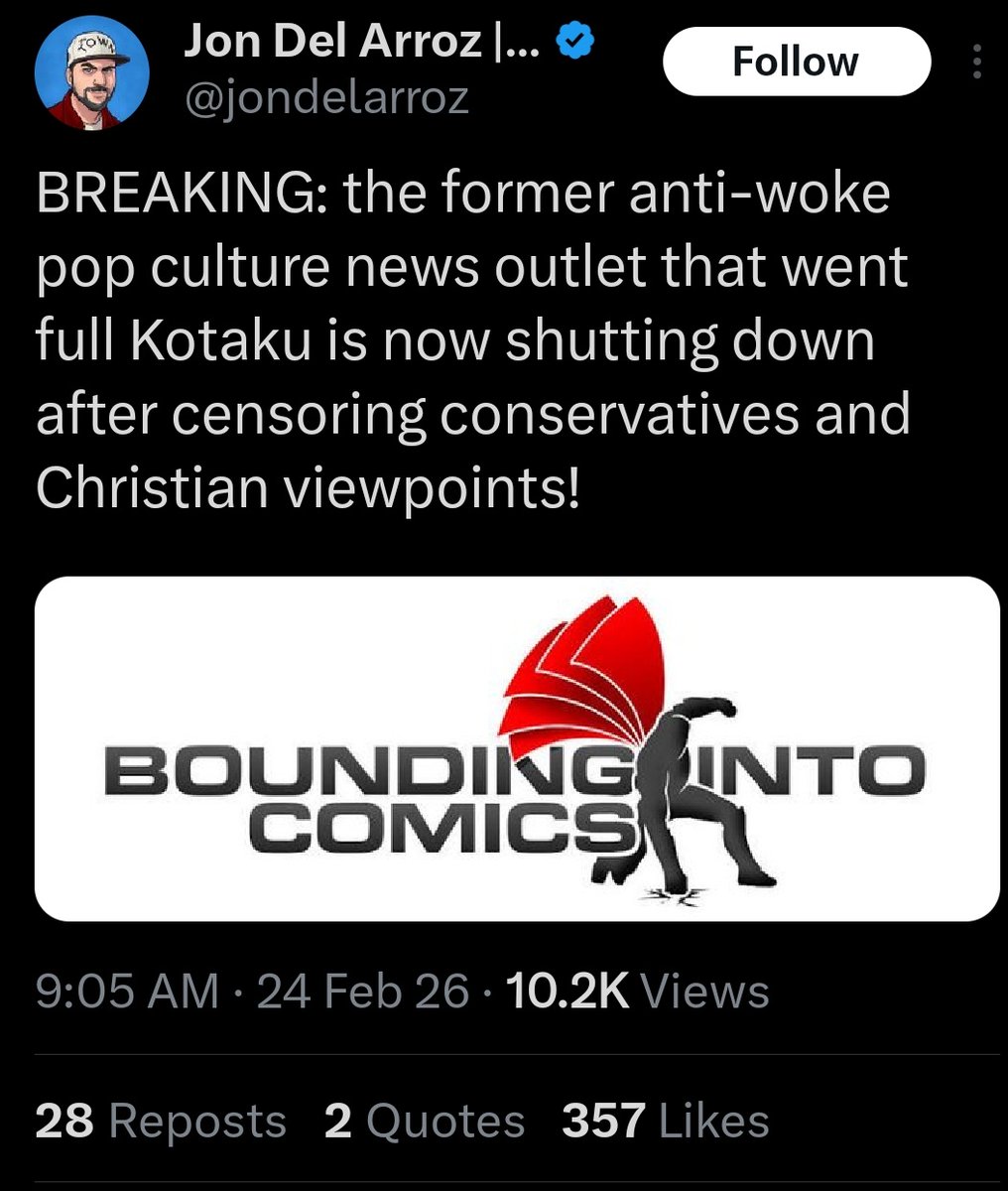Open the @jondelarroz handle link

[x=325, y=98]
